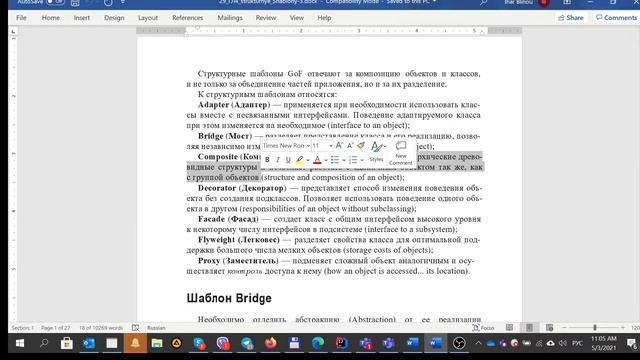Open the Ribbon Display Options icon
Image resolution: width=640 pixels, height=360 pixels.
point(567,2)
